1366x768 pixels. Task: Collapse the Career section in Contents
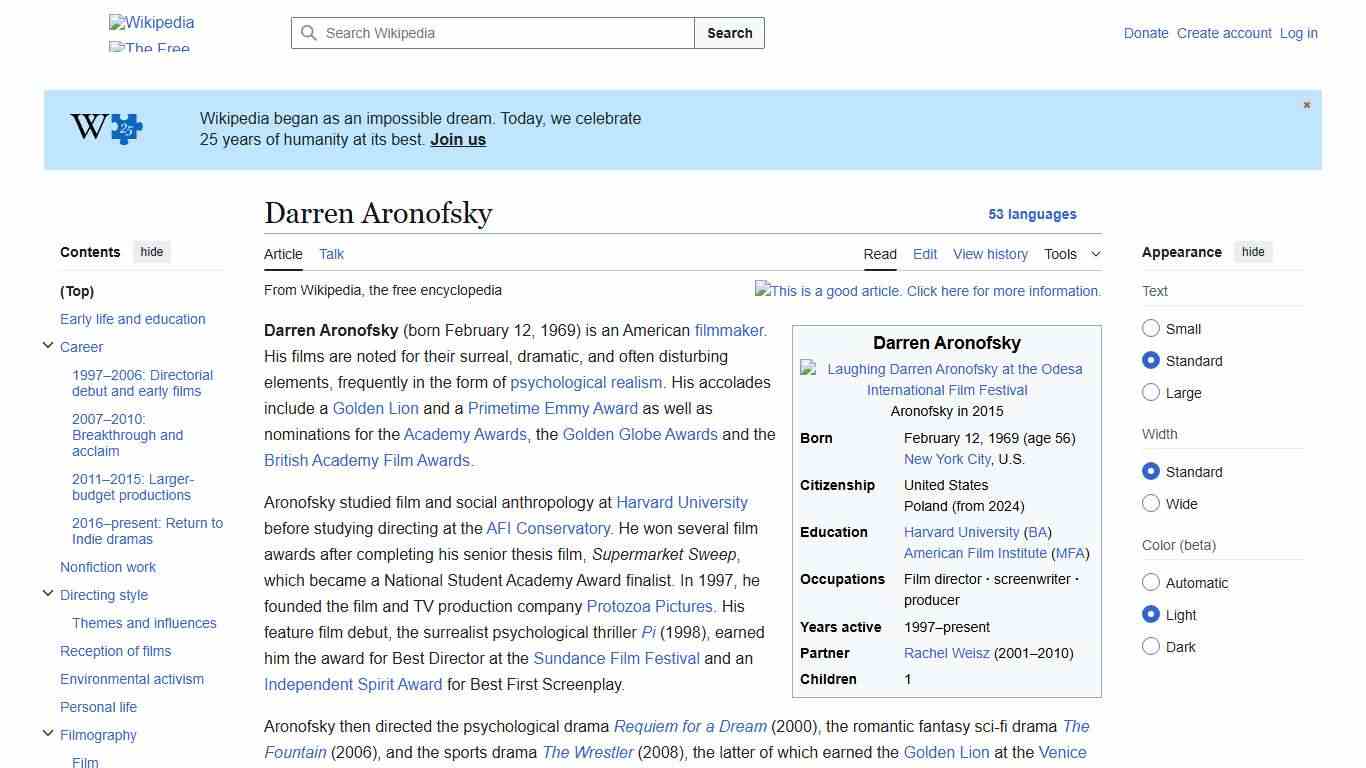(x=48, y=345)
